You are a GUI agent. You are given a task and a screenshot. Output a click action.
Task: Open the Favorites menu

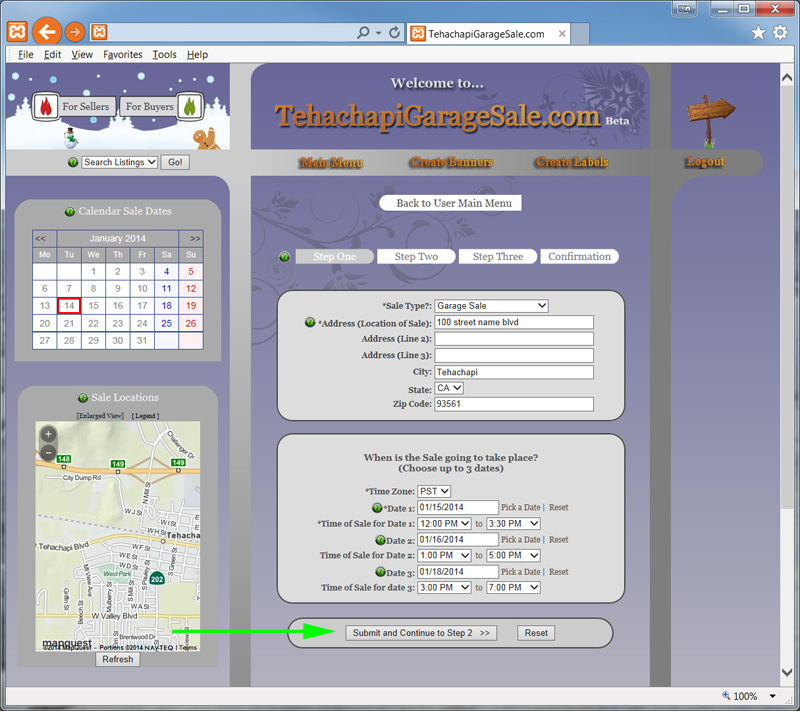(x=122, y=55)
